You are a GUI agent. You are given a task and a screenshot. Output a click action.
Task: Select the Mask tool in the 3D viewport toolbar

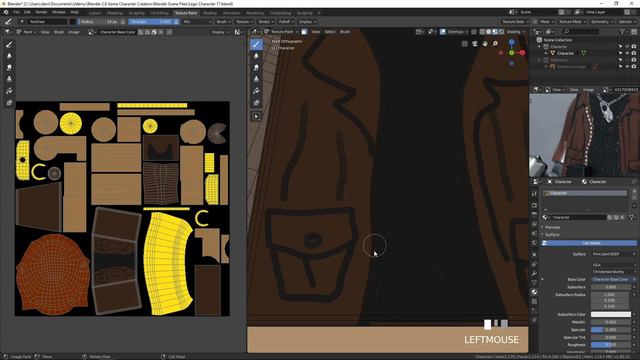[256, 102]
